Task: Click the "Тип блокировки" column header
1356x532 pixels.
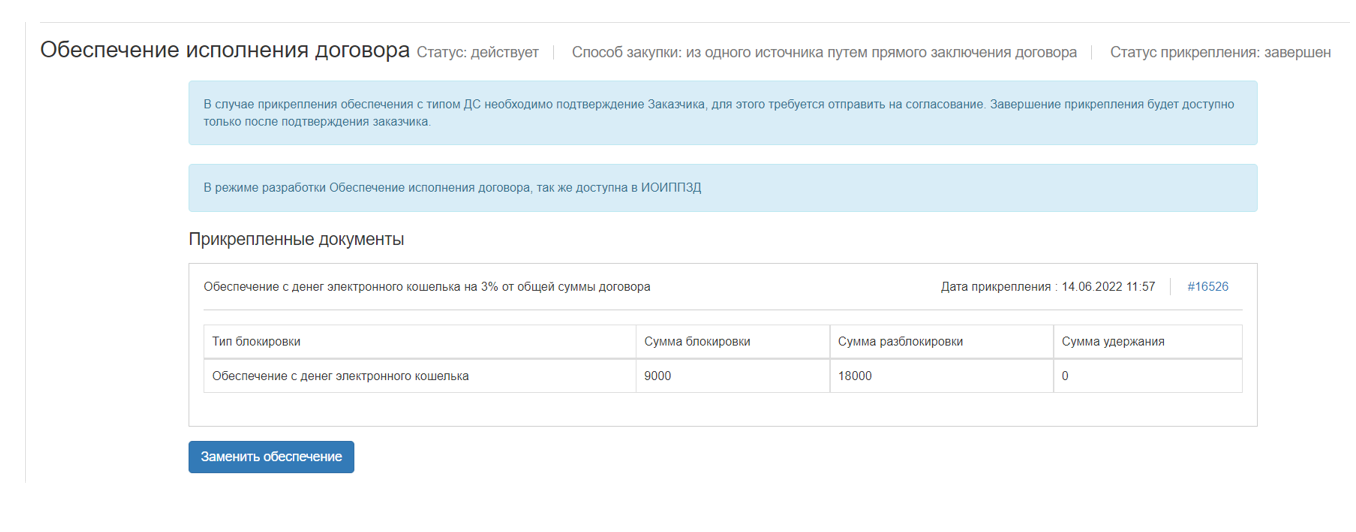Action: click(256, 342)
